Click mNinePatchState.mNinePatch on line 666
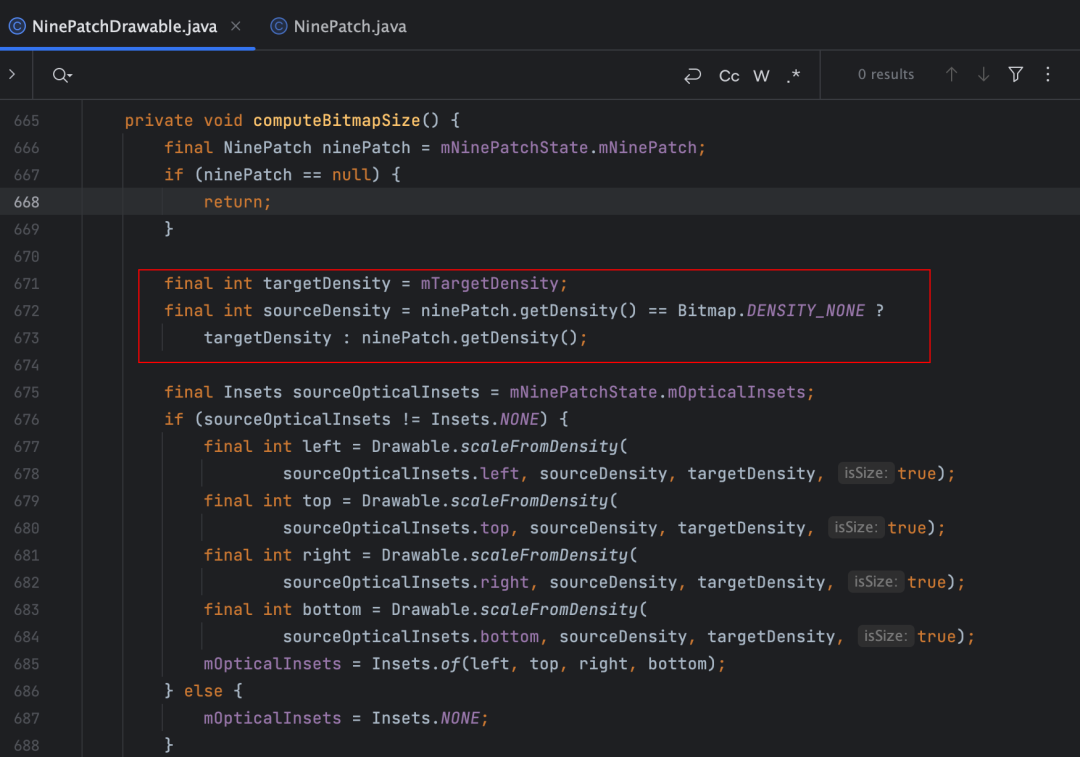1080x757 pixels. 568,147
